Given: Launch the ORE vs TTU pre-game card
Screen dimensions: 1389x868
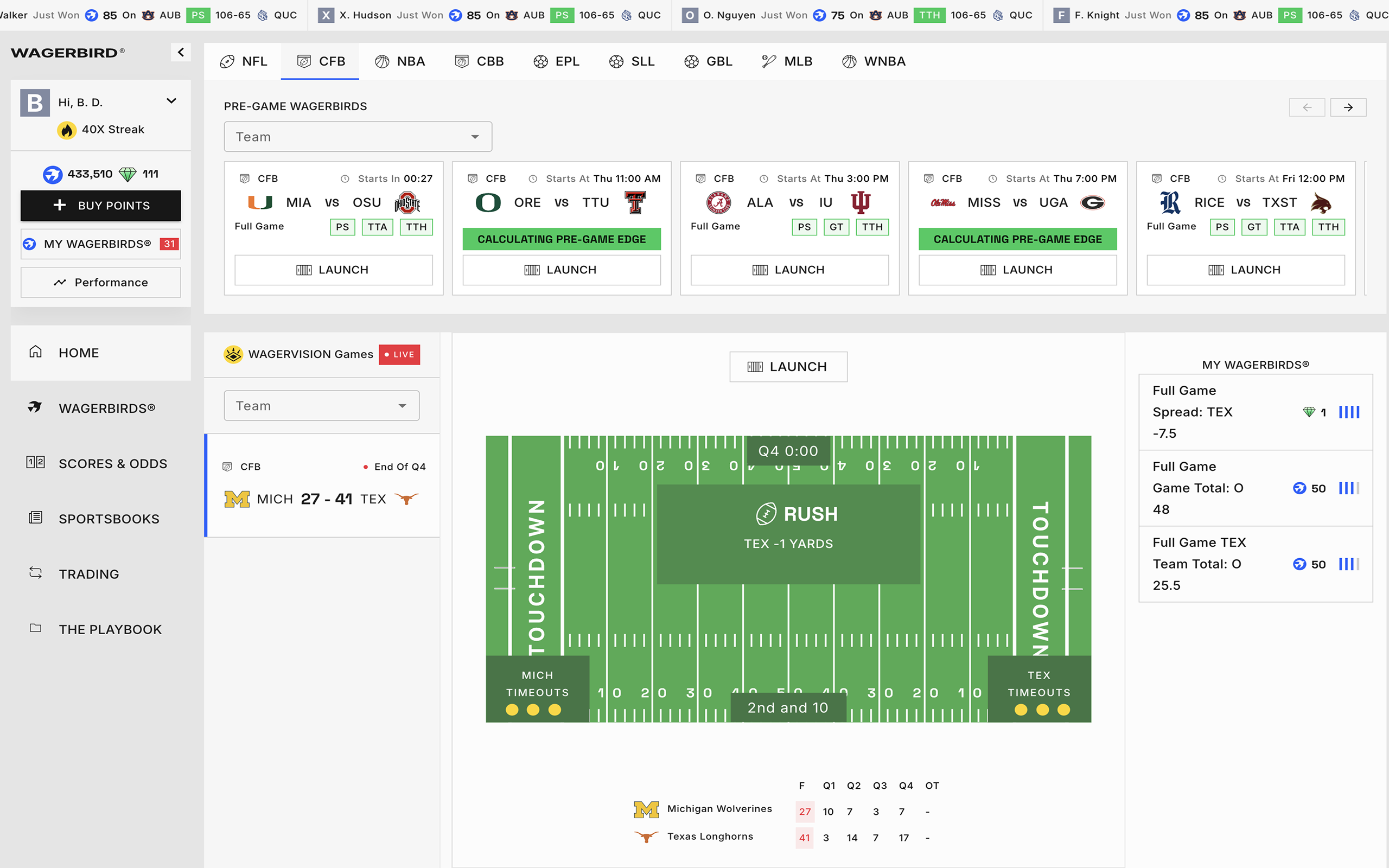Looking at the screenshot, I should (562, 270).
